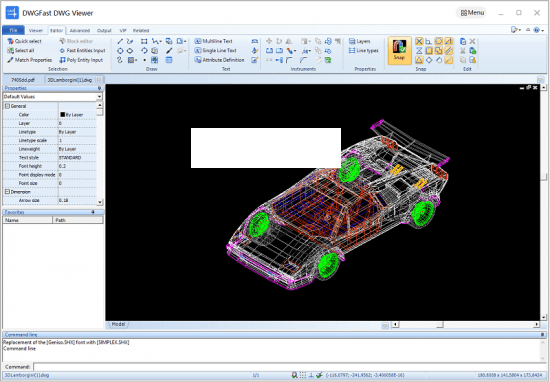Screen dimensions: 550x382
Task: Open the Line types dialog
Action: coord(363,51)
